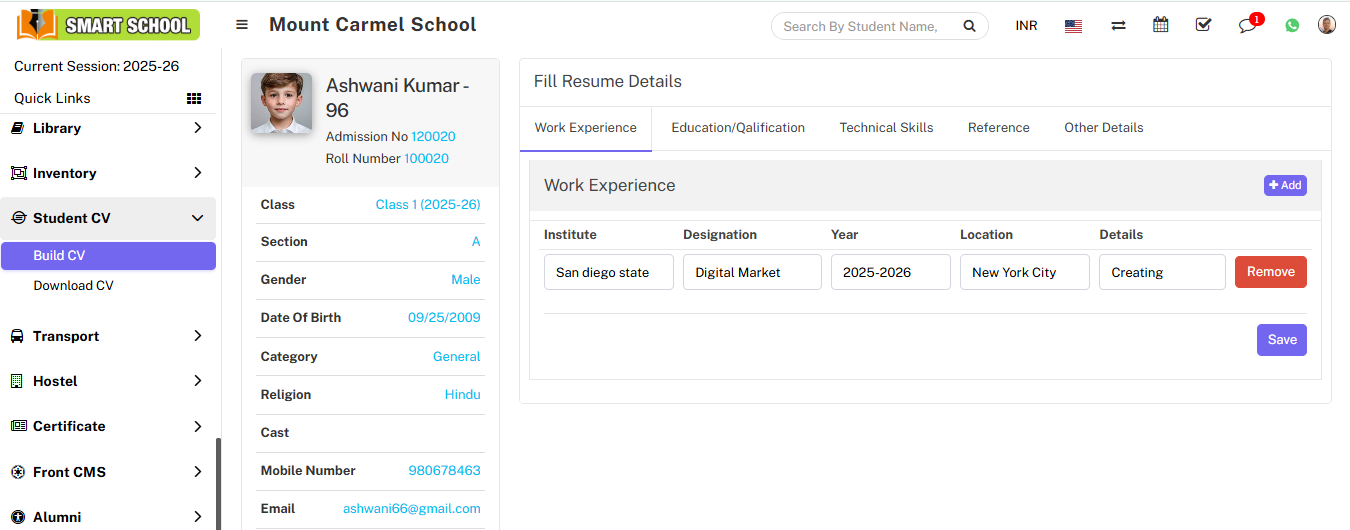Click the search magnifier icon
This screenshot has height=530, width=1350.
(969, 27)
